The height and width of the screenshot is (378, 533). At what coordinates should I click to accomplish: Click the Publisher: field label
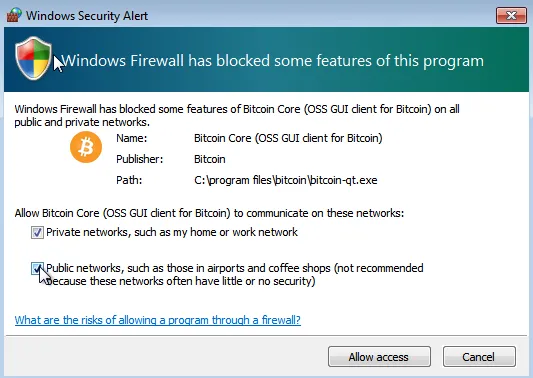(x=140, y=159)
